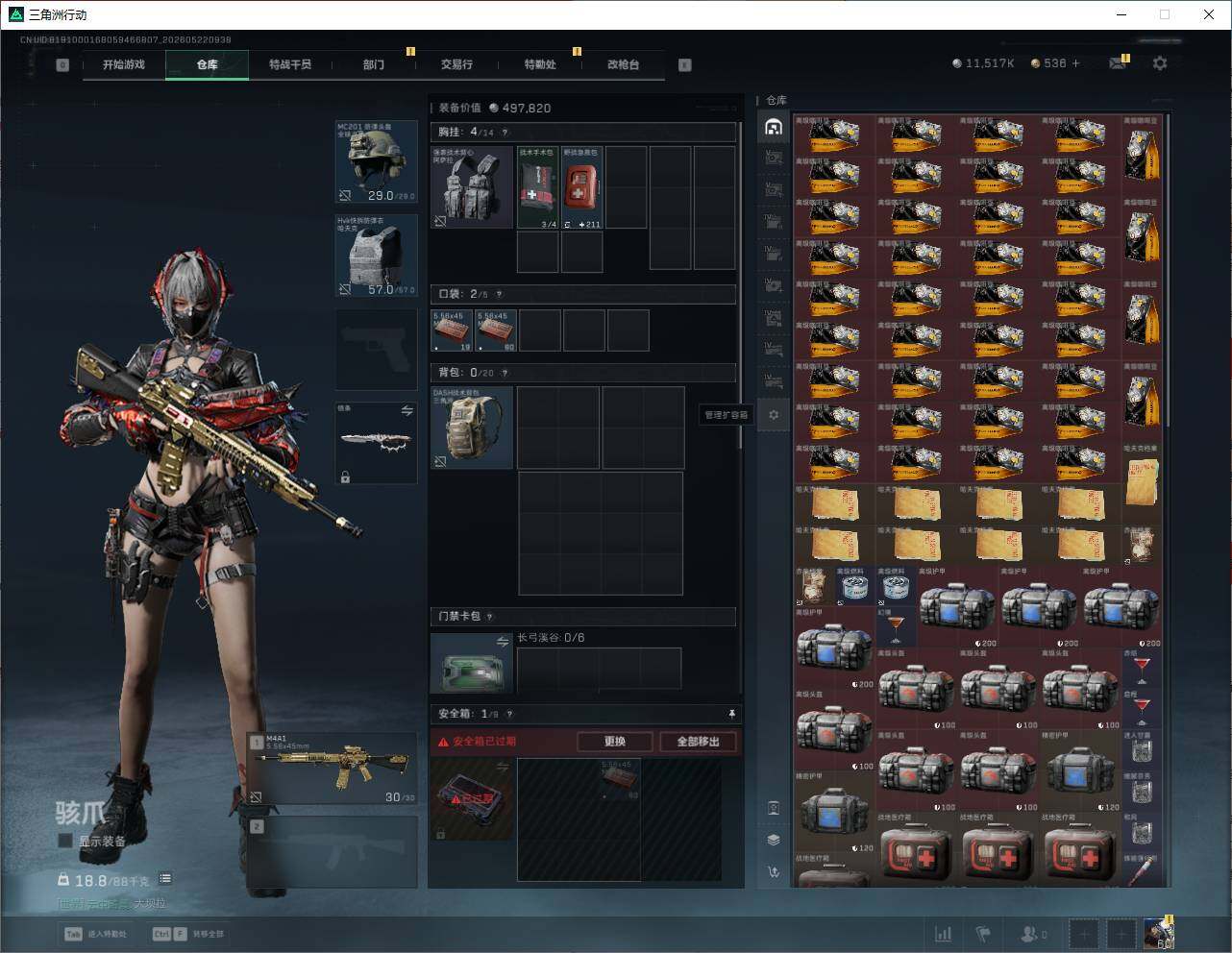Select the red medkit showing 211

pyautogui.click(x=582, y=187)
